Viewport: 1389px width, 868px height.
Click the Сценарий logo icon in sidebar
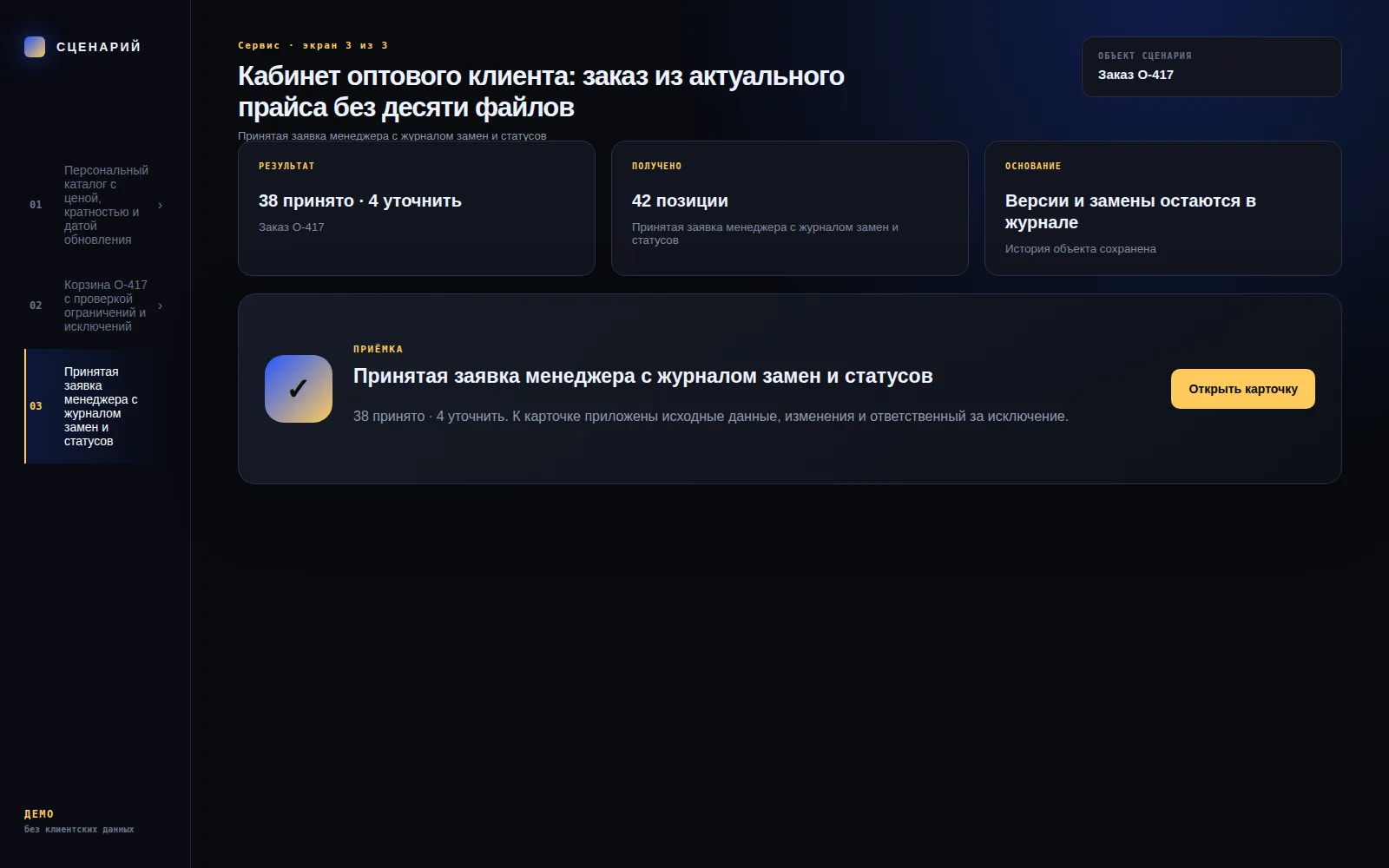pos(35,47)
